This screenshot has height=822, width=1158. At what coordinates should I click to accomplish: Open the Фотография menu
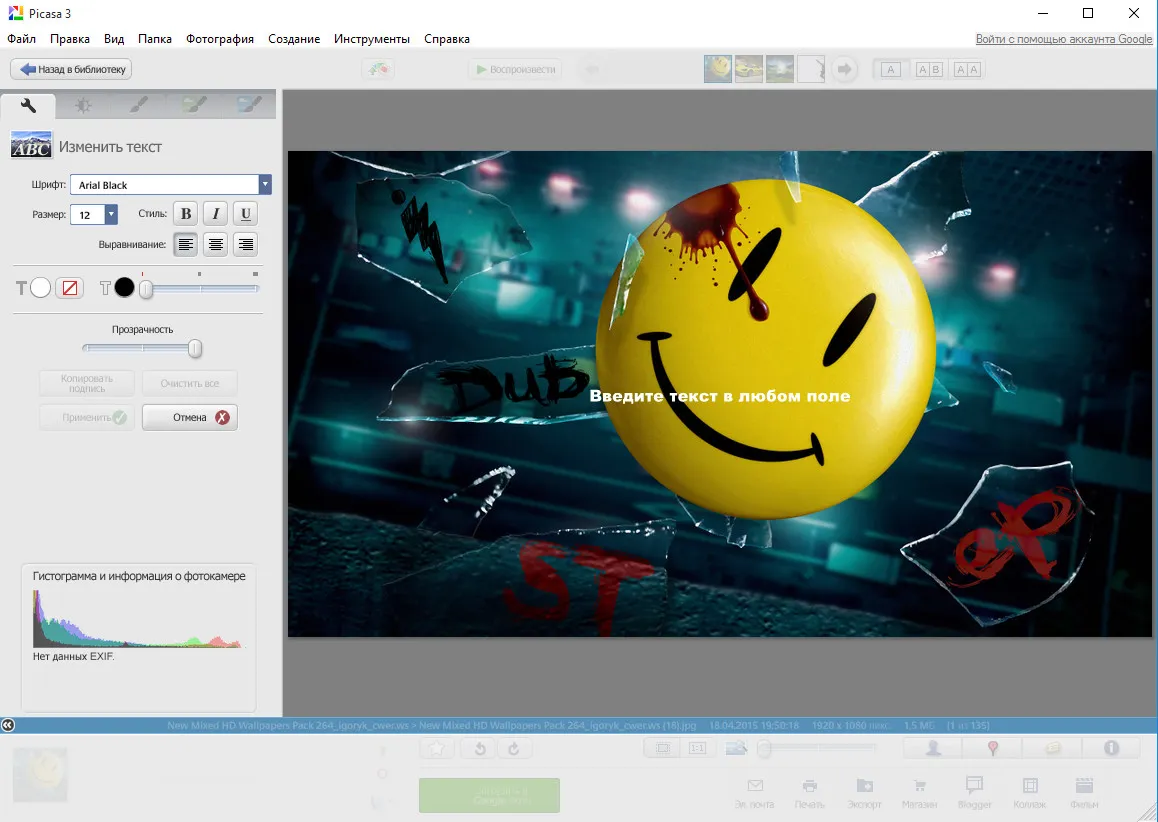pyautogui.click(x=219, y=39)
